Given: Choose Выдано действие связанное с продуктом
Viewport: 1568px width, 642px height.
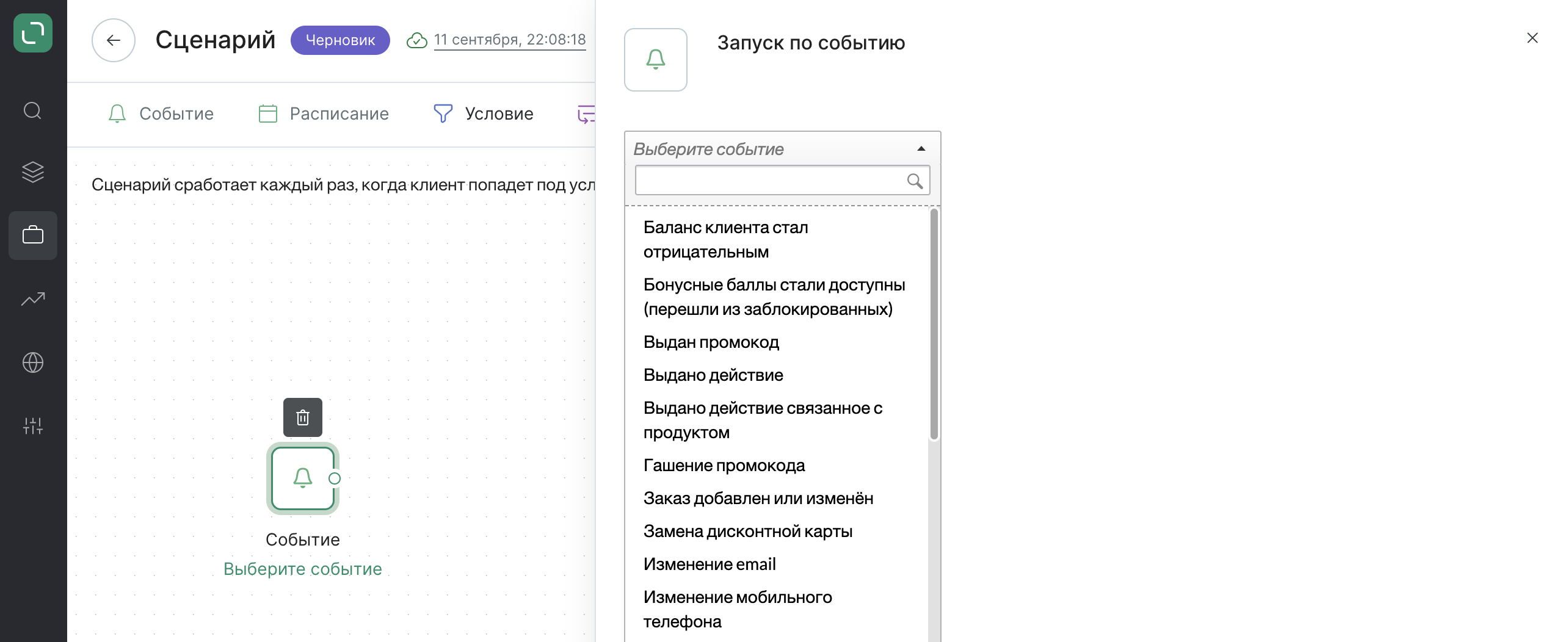Looking at the screenshot, I should pyautogui.click(x=777, y=420).
